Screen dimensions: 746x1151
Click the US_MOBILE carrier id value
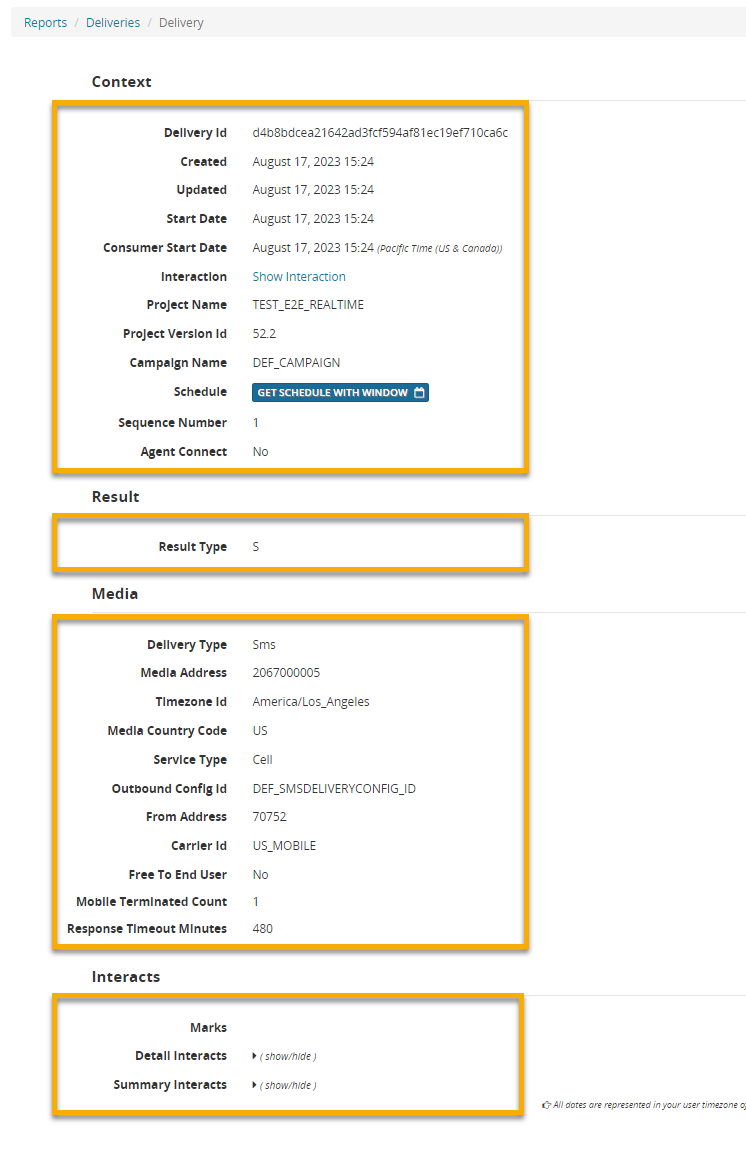click(x=284, y=846)
